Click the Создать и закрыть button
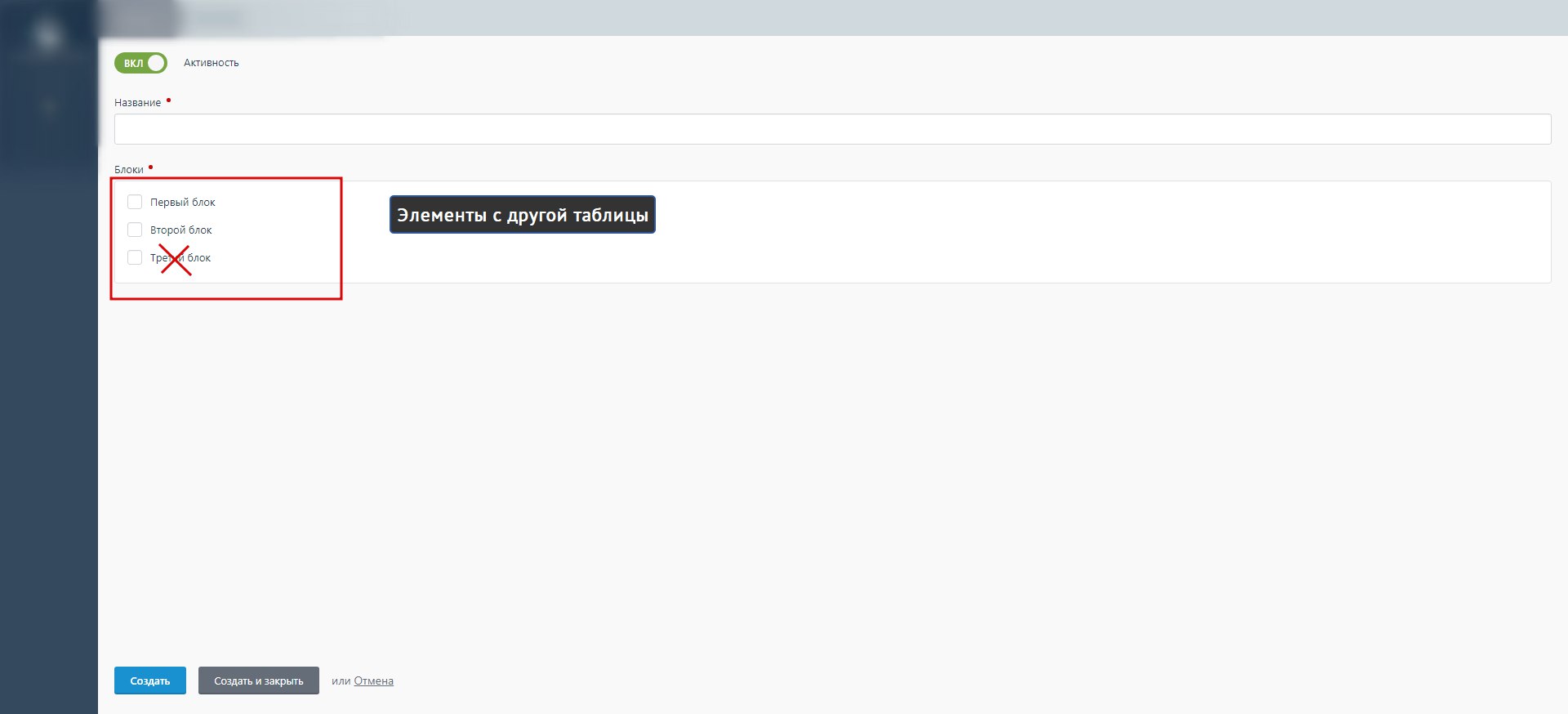The height and width of the screenshot is (714, 1568). point(258,681)
